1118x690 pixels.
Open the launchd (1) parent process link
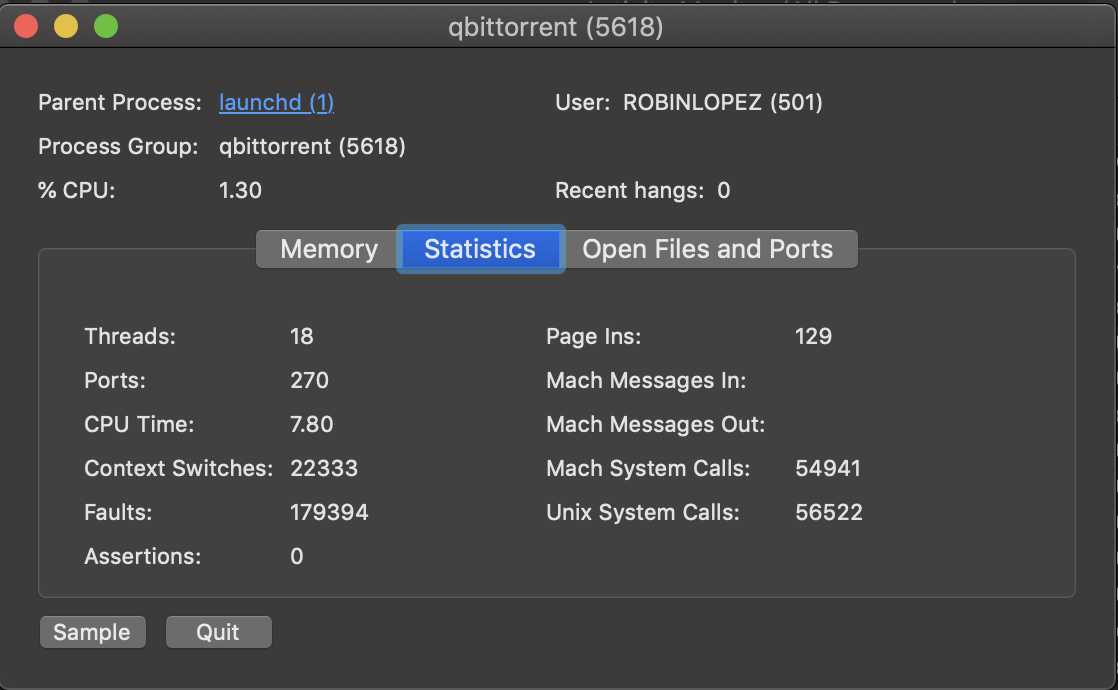pos(277,103)
